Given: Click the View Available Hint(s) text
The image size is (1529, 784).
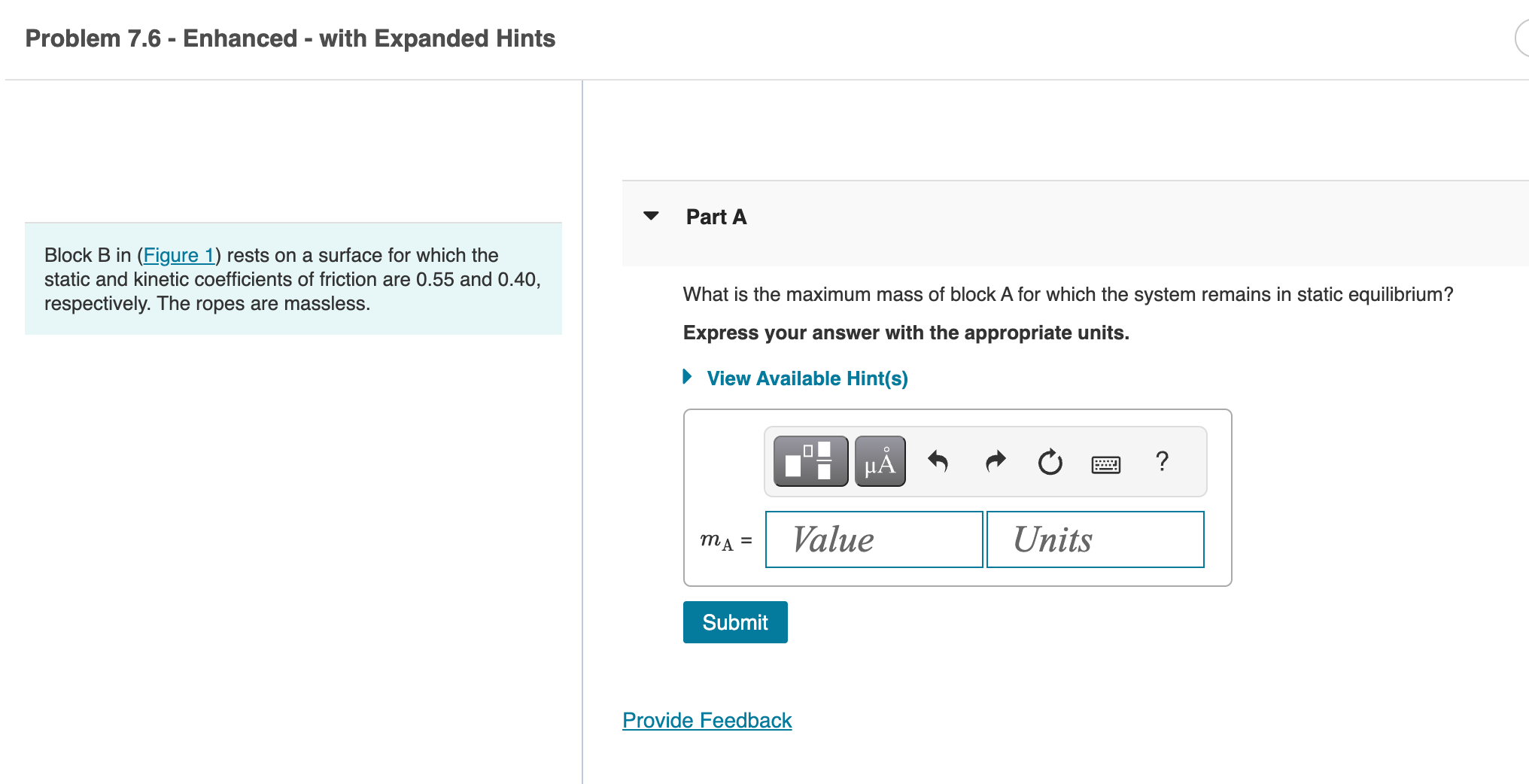Looking at the screenshot, I should pyautogui.click(x=807, y=378).
